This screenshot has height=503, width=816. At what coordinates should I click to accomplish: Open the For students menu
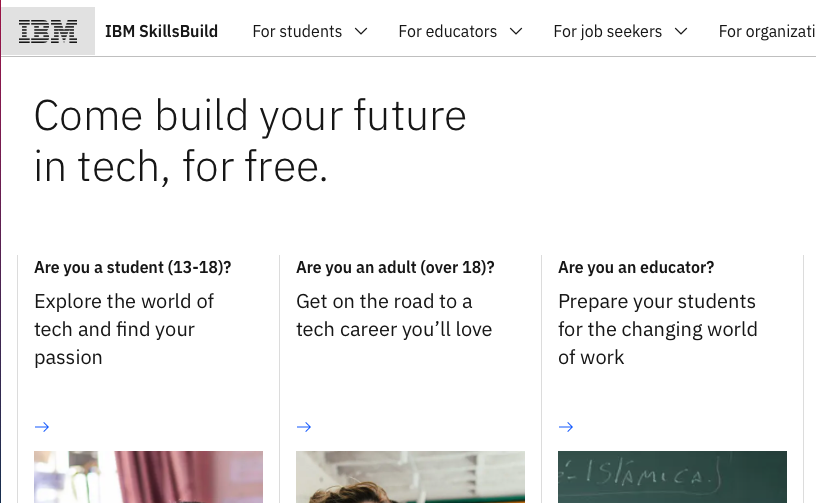point(297,32)
